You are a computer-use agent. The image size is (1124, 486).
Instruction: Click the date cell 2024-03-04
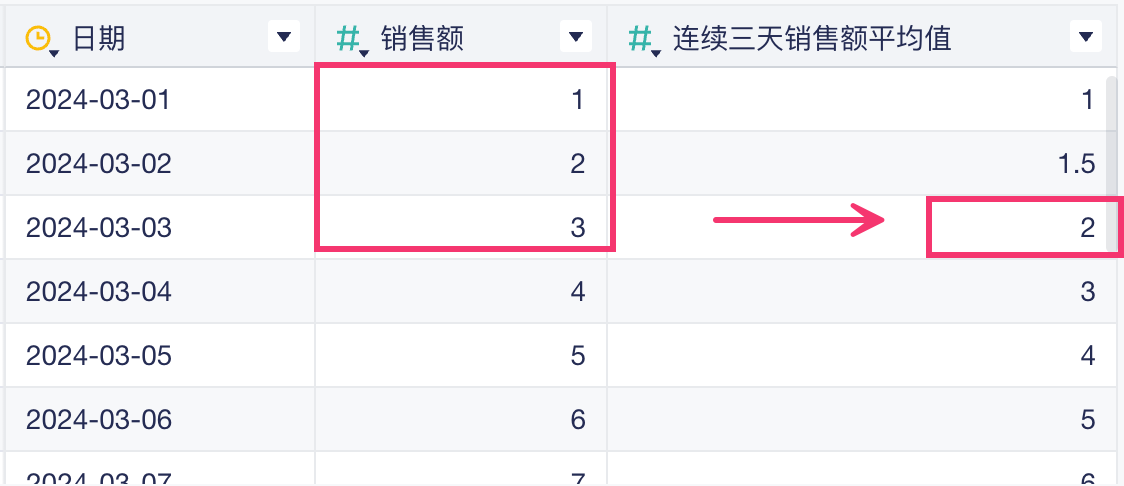98,292
